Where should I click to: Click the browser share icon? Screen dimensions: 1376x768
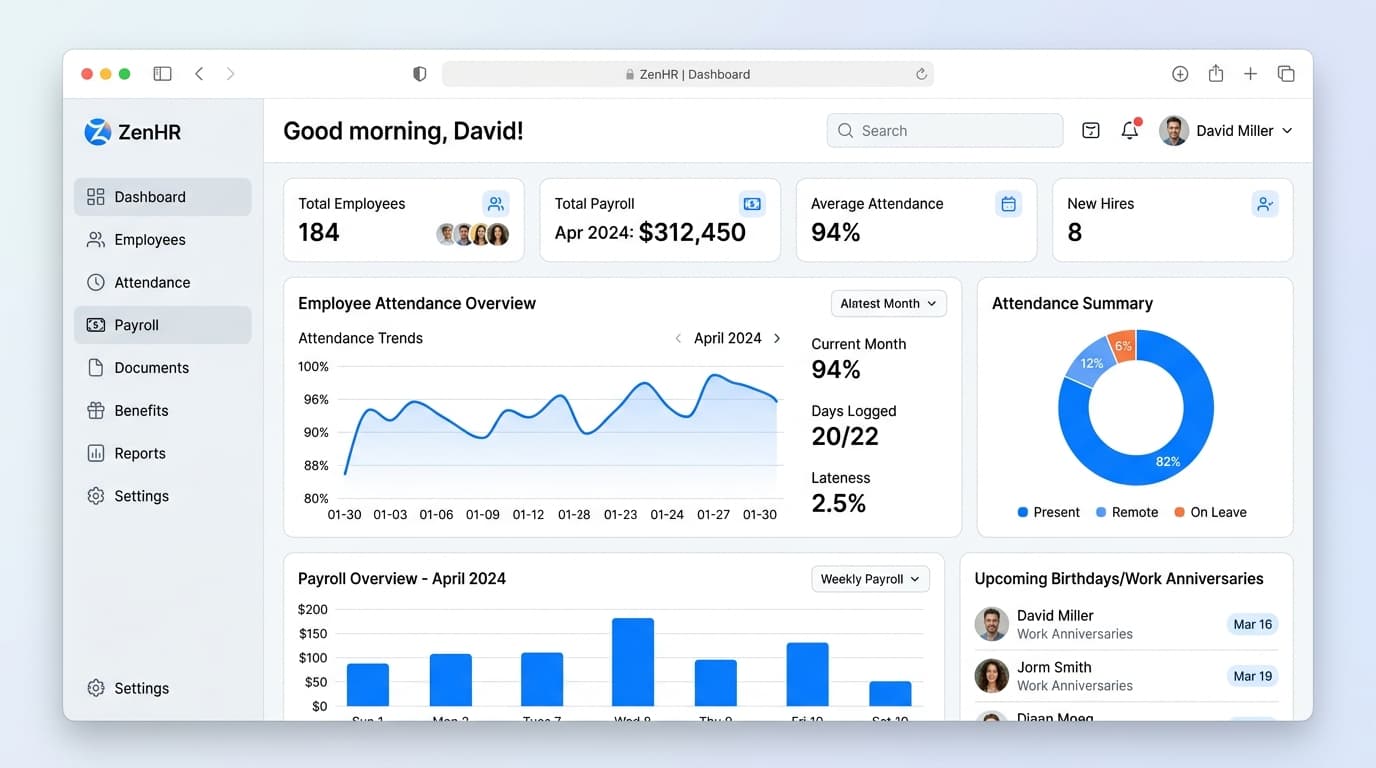(1216, 74)
